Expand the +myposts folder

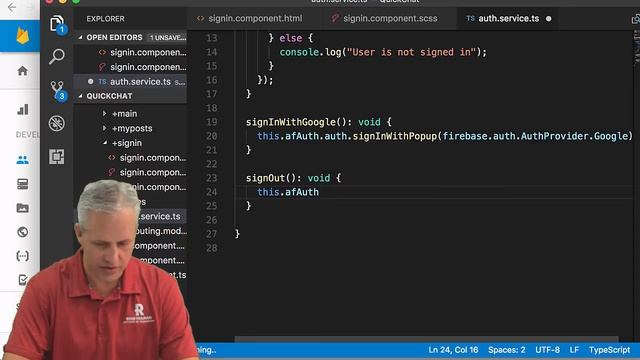coord(132,128)
